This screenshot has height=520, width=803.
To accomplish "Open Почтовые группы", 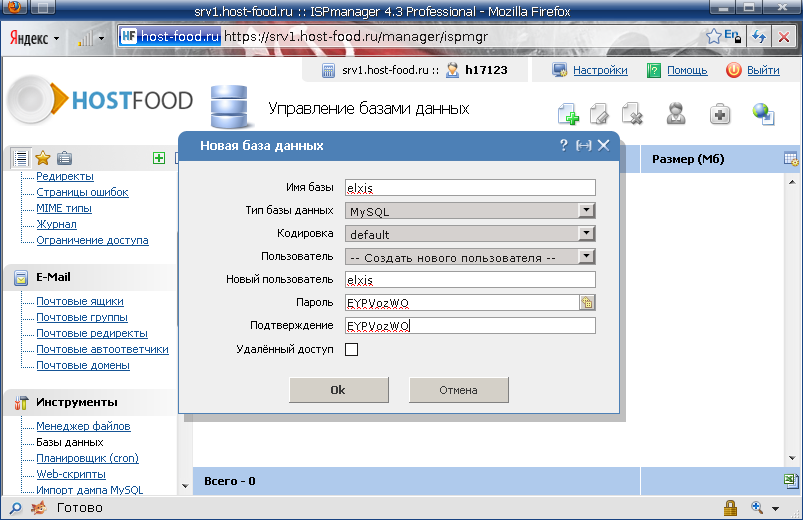I will click(x=82, y=317).
